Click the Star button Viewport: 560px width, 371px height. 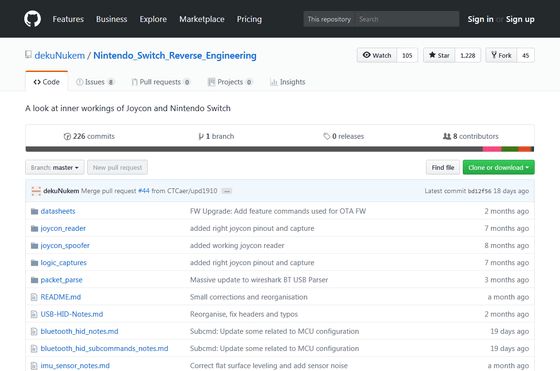[439, 55]
